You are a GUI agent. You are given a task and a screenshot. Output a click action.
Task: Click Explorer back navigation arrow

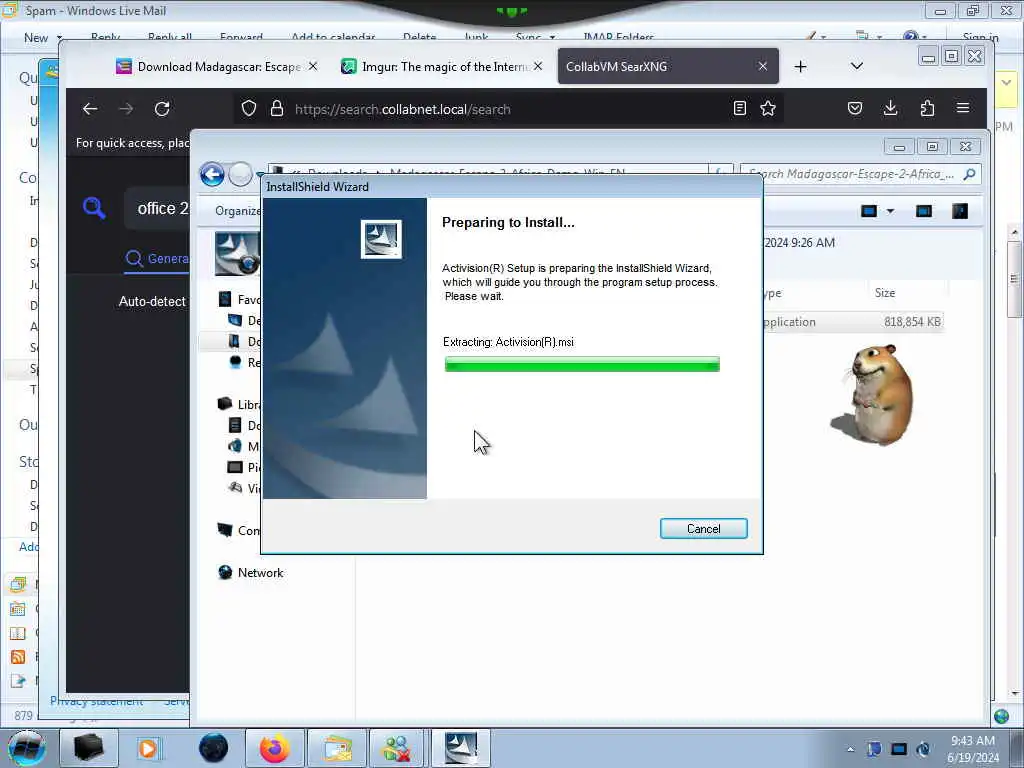click(212, 174)
